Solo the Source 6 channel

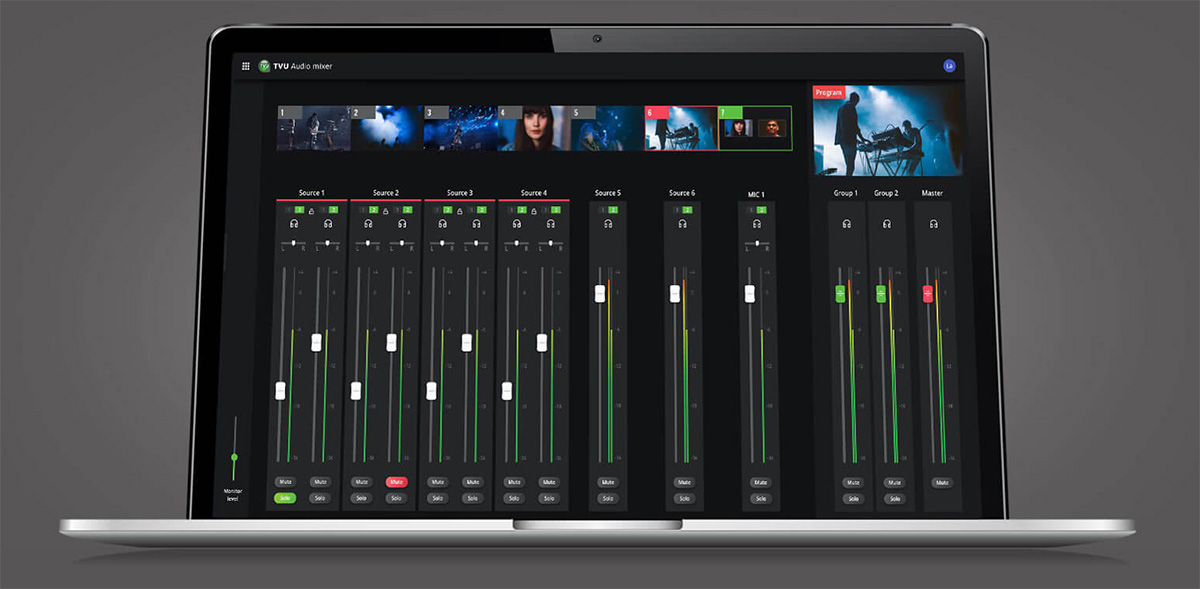click(x=683, y=498)
